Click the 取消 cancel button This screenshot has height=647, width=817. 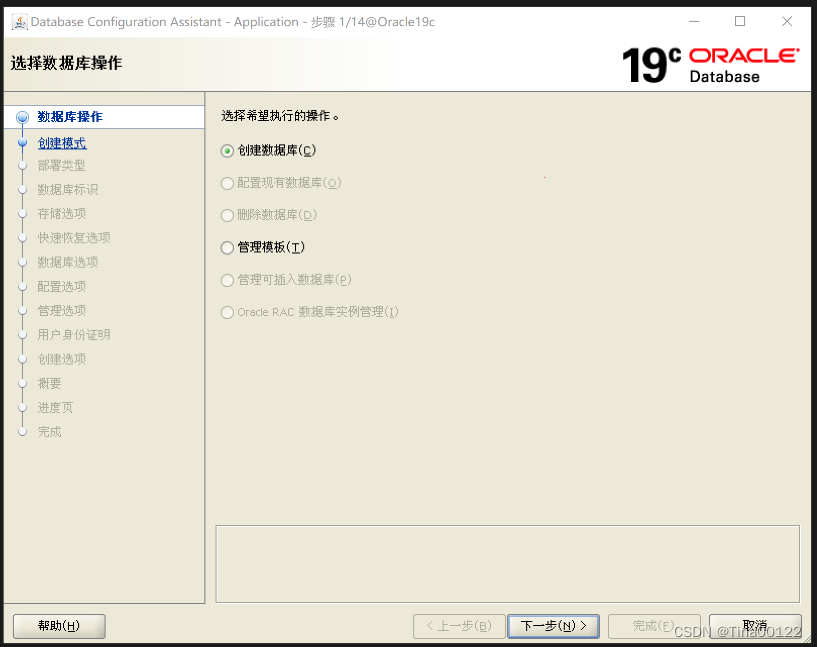pos(755,626)
